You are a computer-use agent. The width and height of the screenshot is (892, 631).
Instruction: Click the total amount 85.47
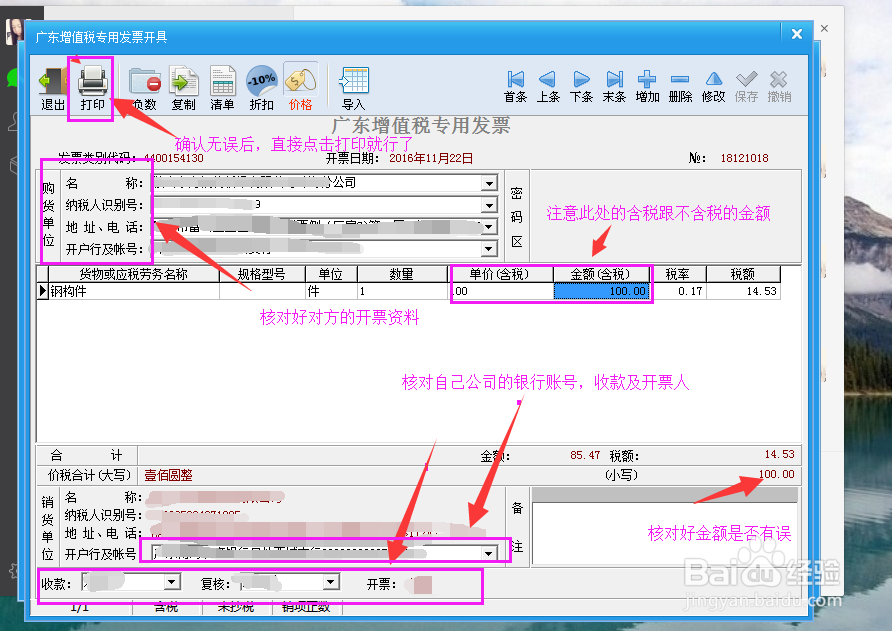coord(585,455)
